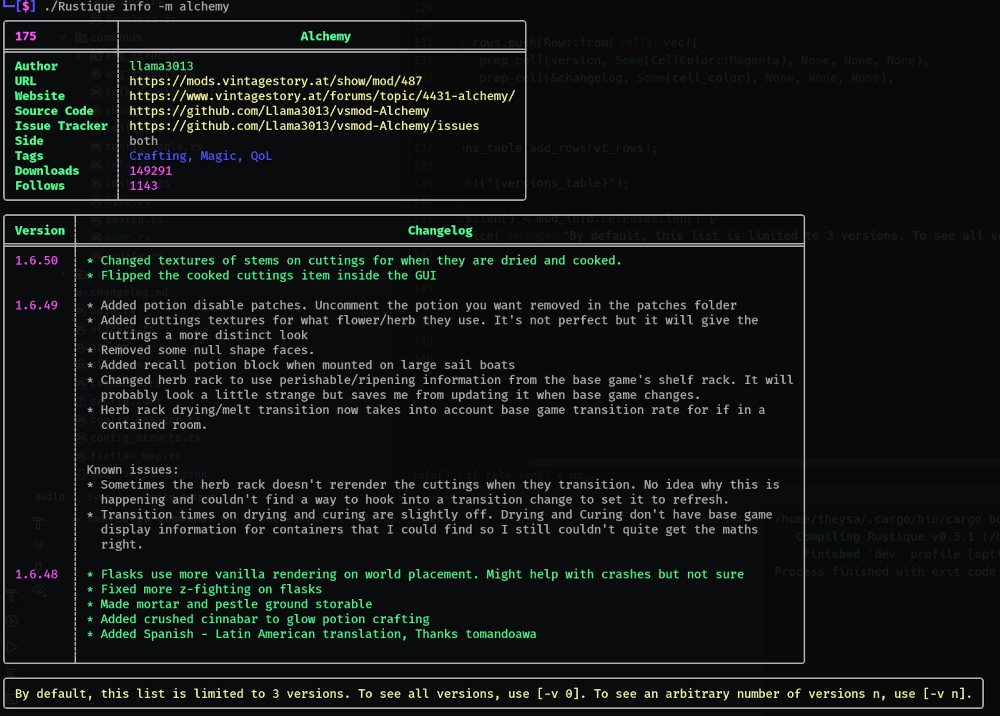
Task: Click the Version column header
Action: click(40, 231)
